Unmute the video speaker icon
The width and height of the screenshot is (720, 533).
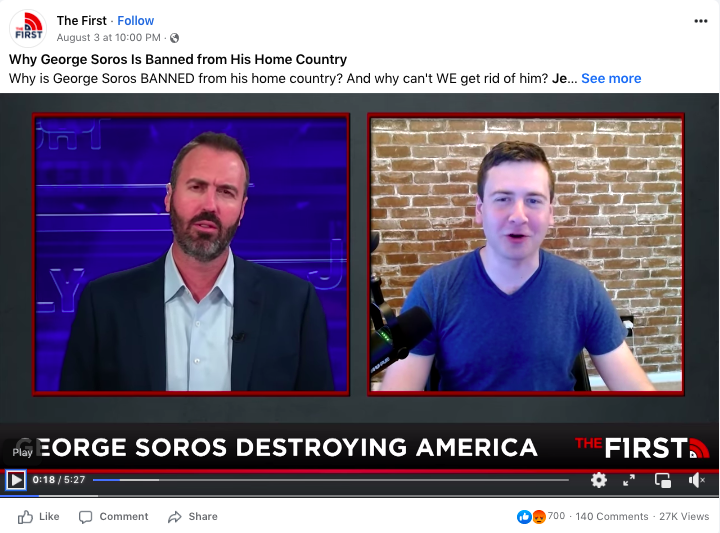coord(697,480)
